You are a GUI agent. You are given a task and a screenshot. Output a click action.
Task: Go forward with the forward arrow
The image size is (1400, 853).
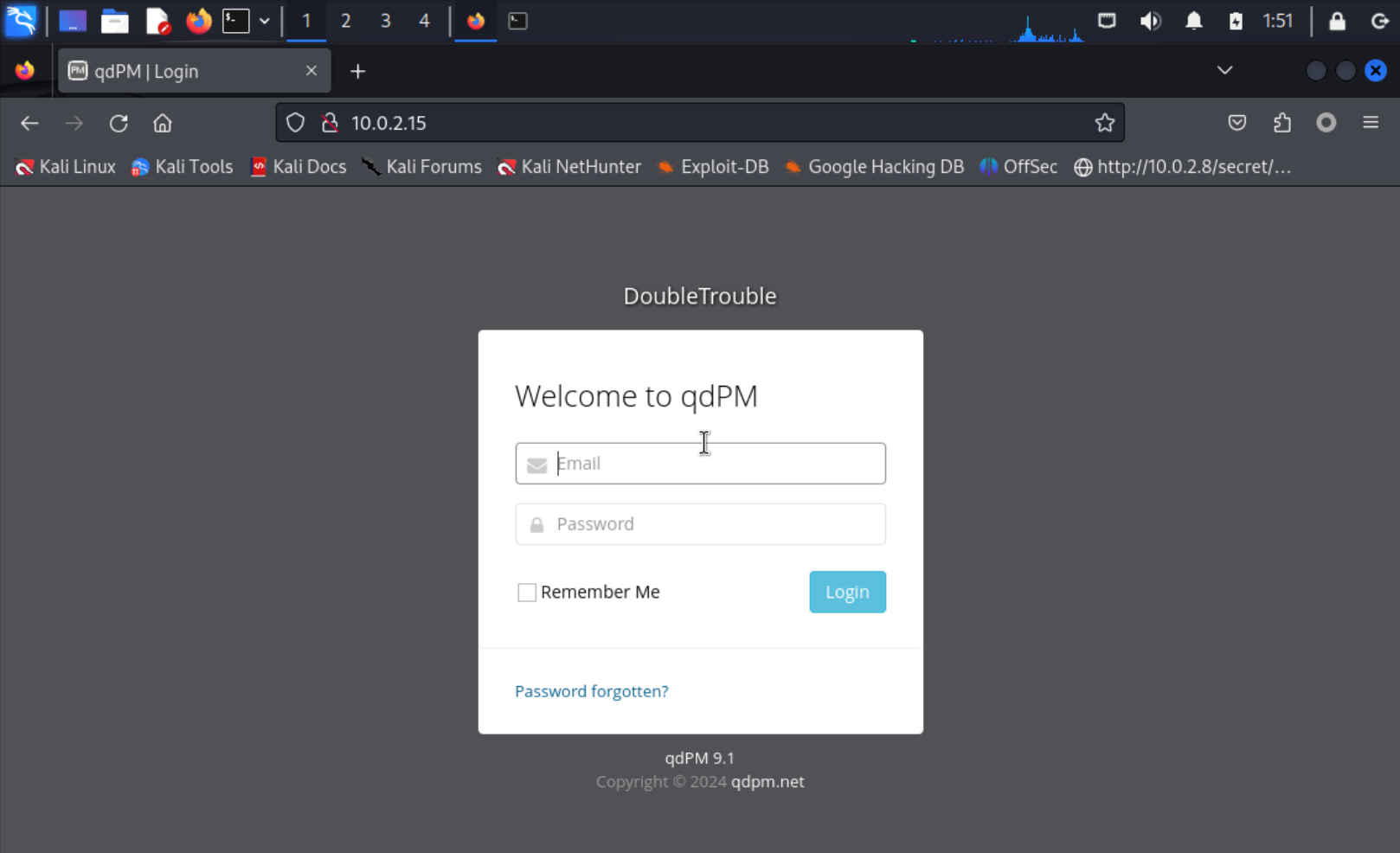(74, 123)
